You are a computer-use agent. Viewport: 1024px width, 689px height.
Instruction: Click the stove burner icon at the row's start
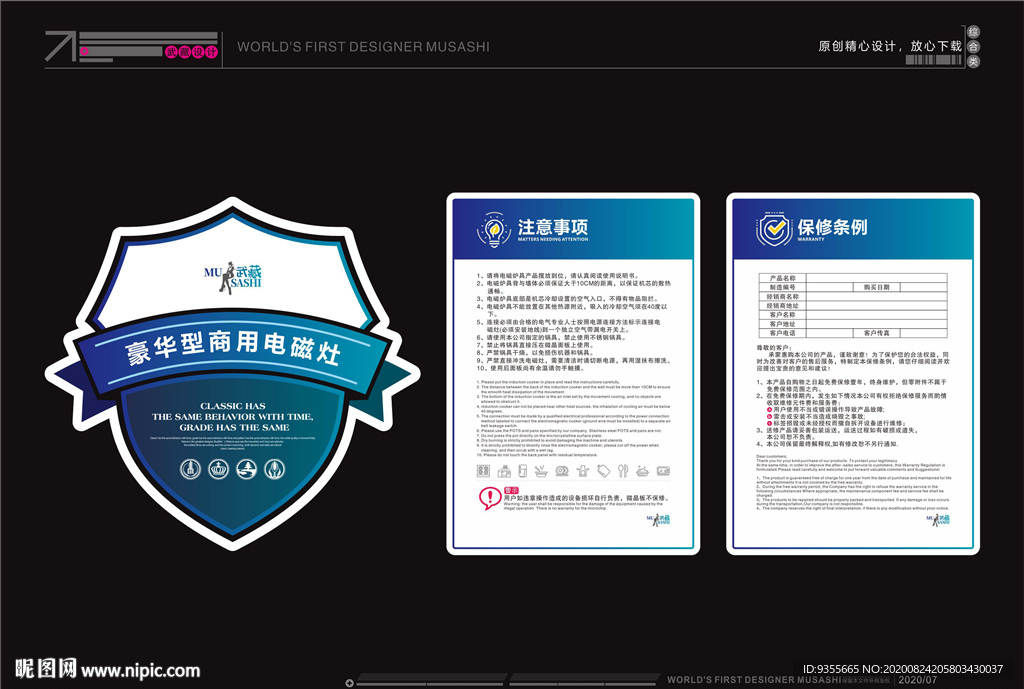click(x=483, y=470)
